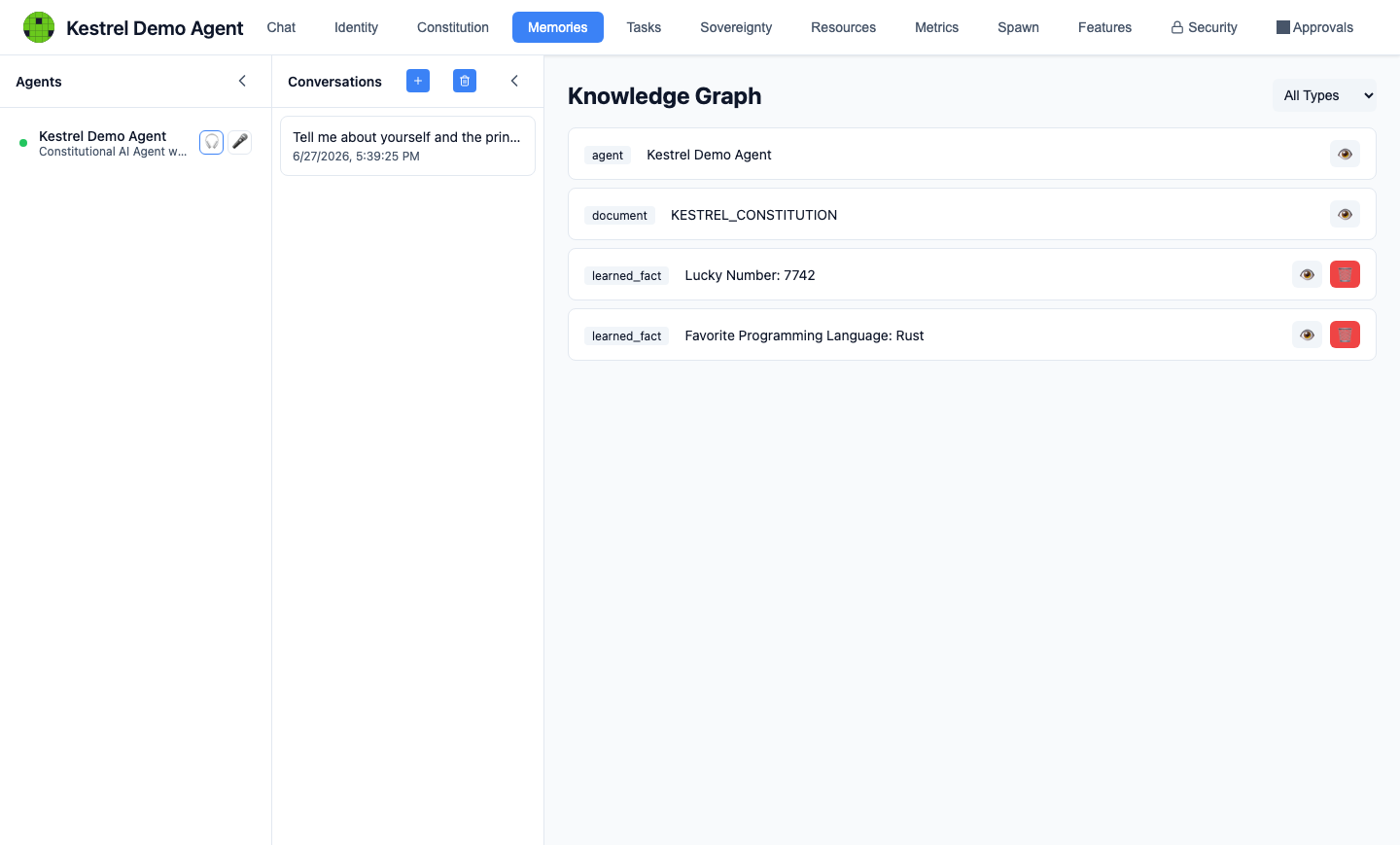This screenshot has height=845, width=1400.
Task: Open the All Types filter dropdown
Action: tap(1324, 95)
